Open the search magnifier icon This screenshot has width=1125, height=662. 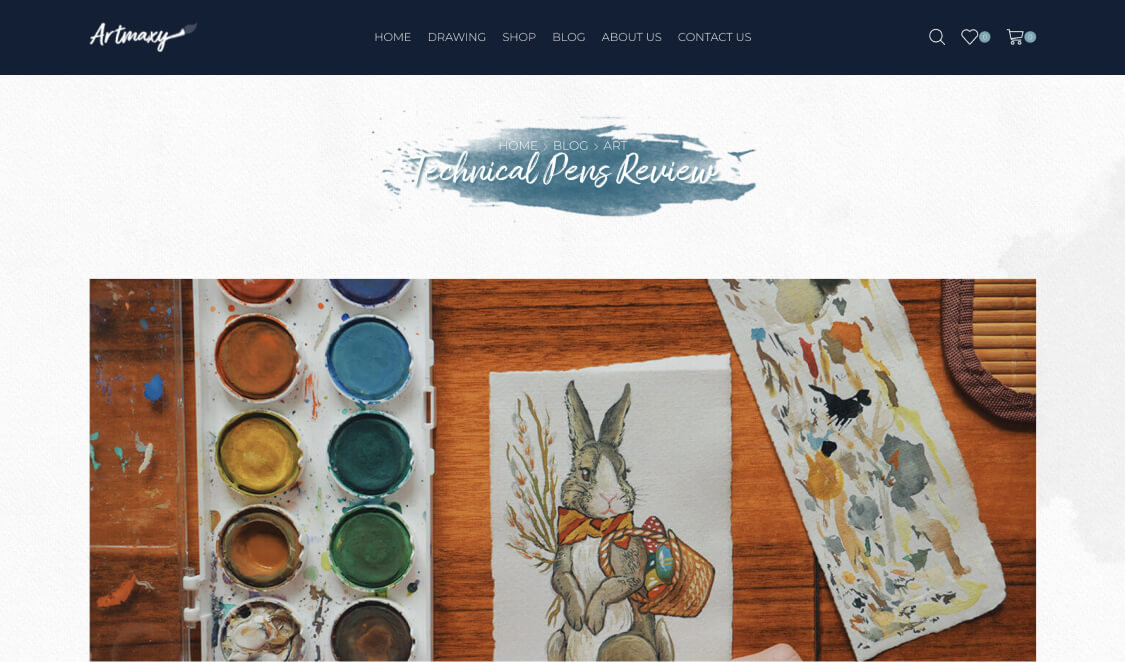(936, 37)
